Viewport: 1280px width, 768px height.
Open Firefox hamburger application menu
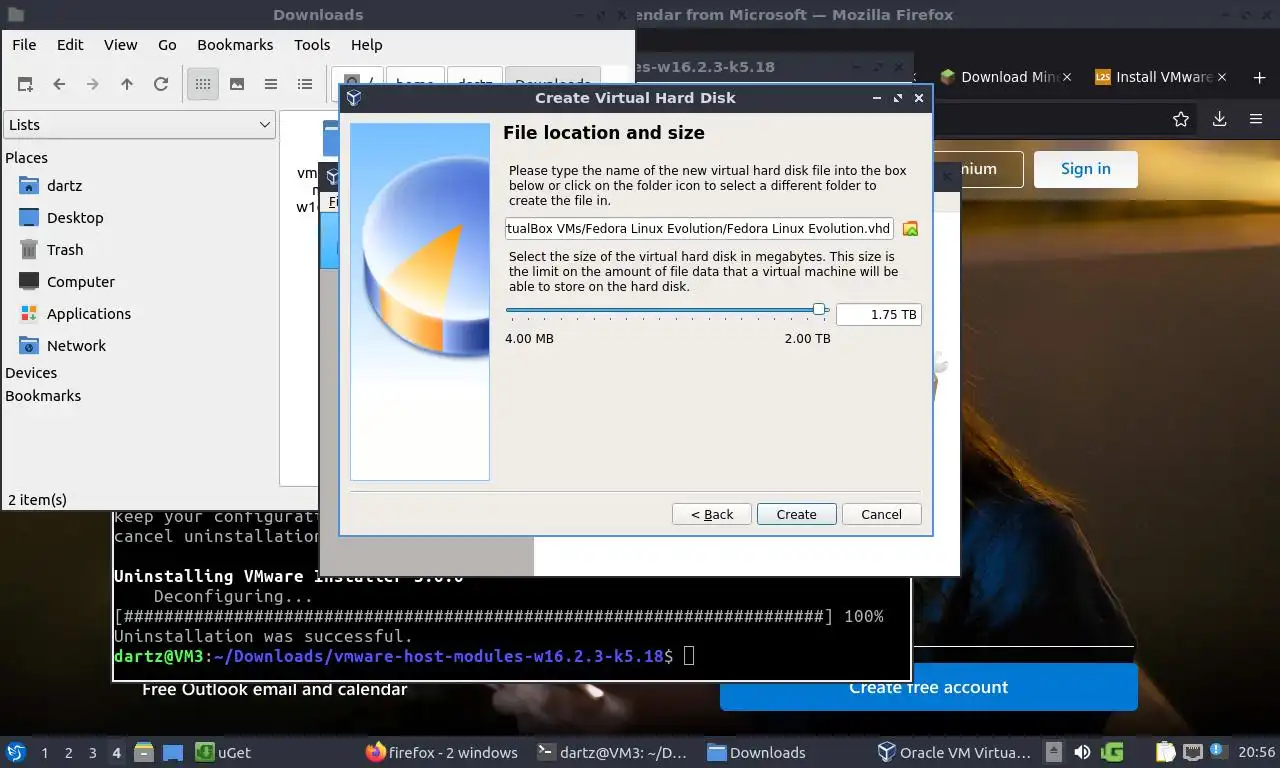pos(1256,119)
